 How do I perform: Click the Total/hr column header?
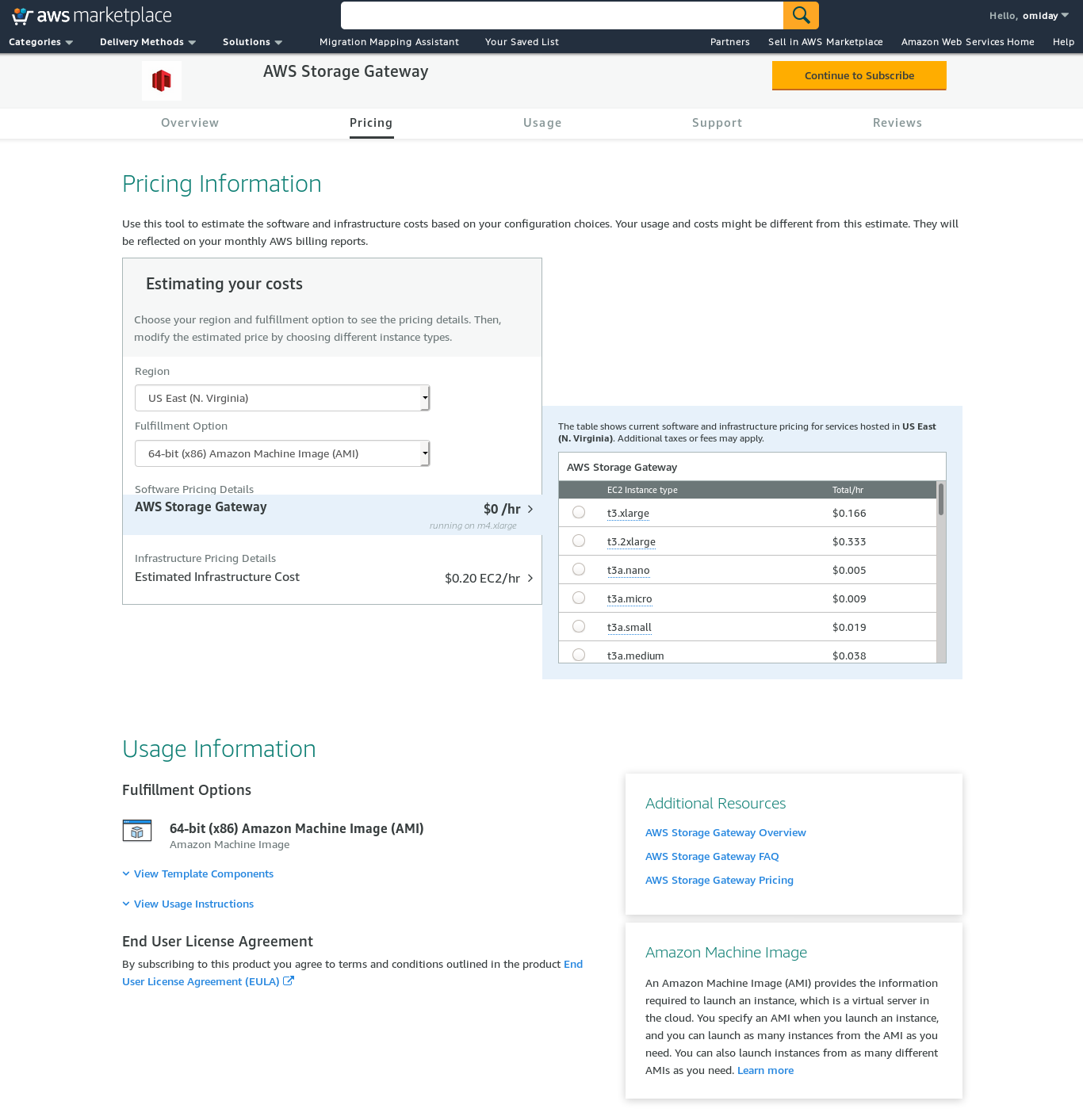click(848, 490)
